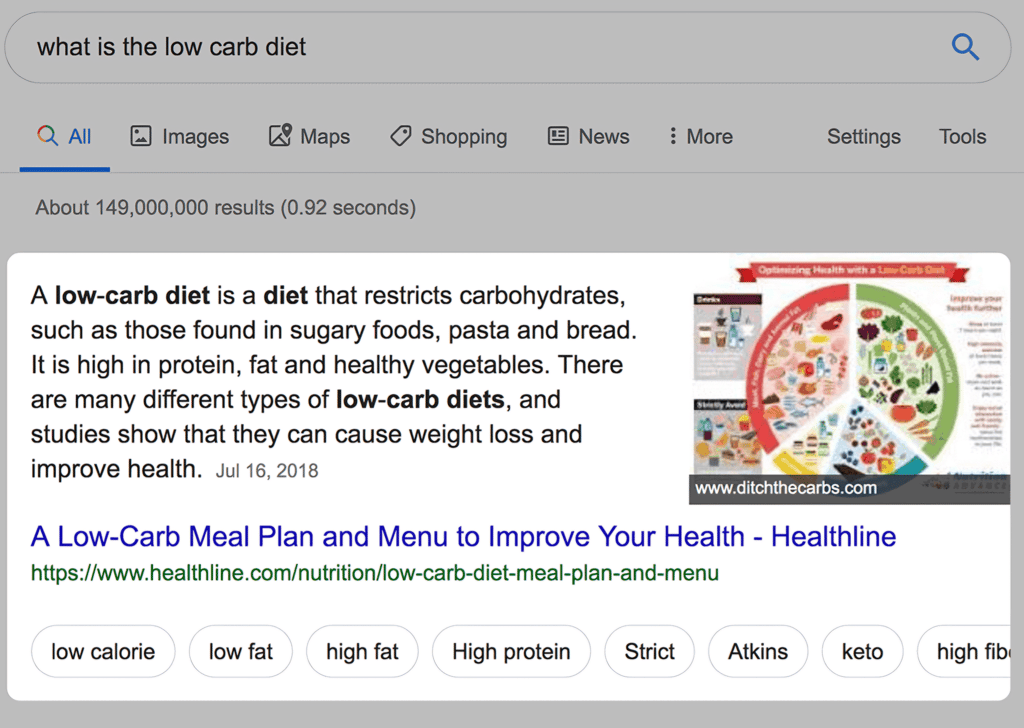Image resolution: width=1024 pixels, height=728 pixels.
Task: Choose the "Atkins" suggestion chip
Action: (757, 652)
